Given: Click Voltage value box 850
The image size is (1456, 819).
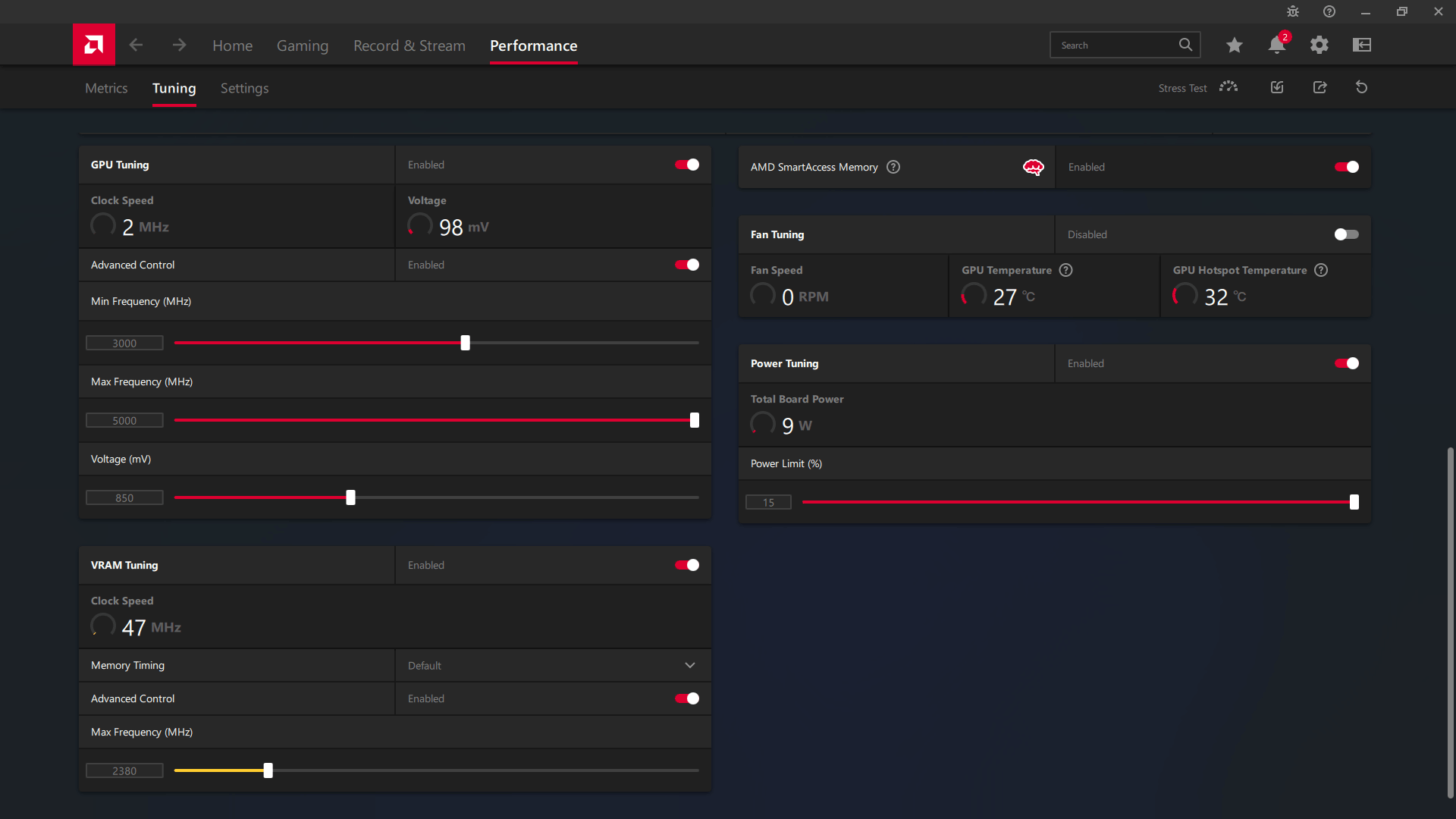Looking at the screenshot, I should click(124, 497).
